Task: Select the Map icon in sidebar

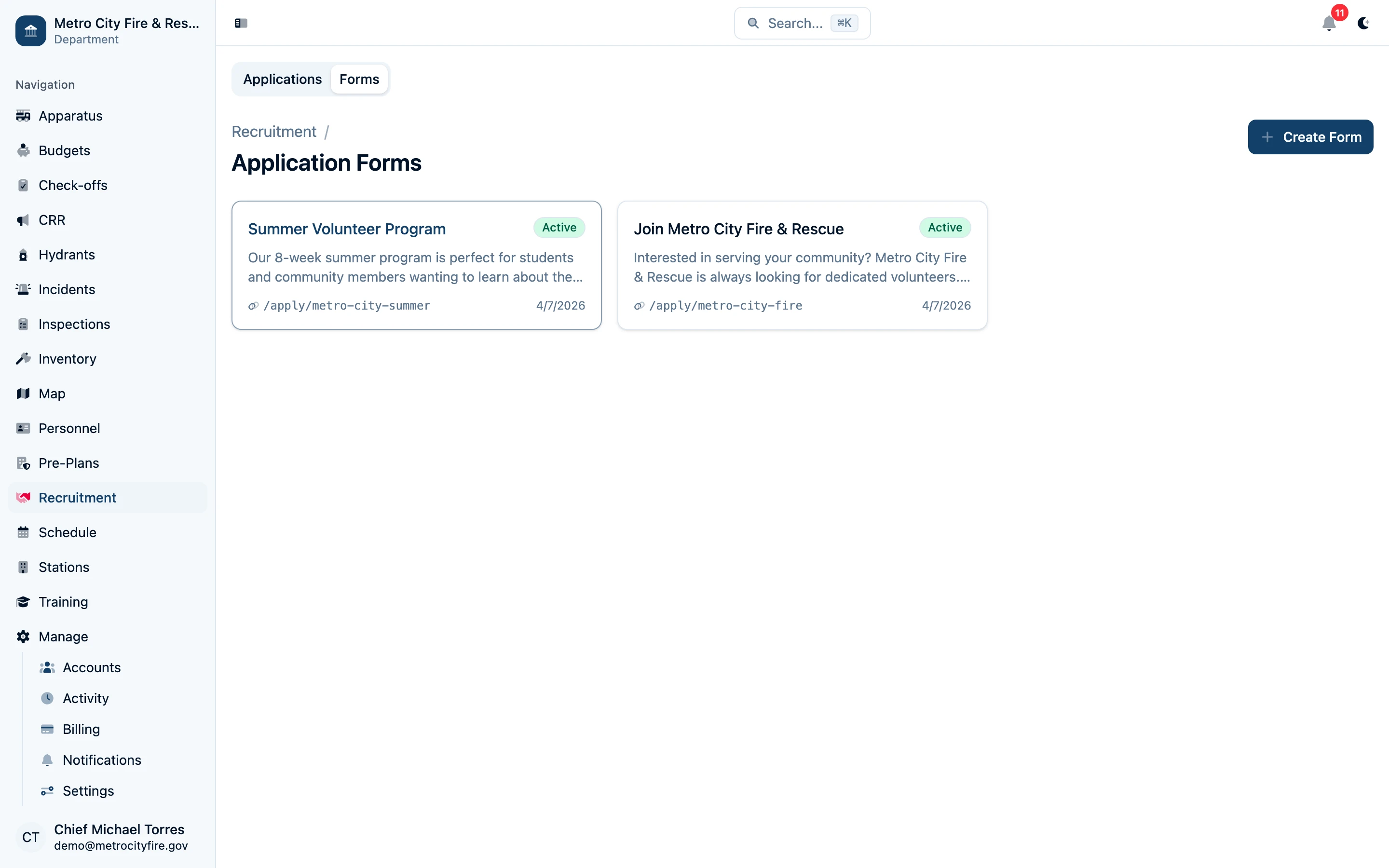Action: click(24, 393)
